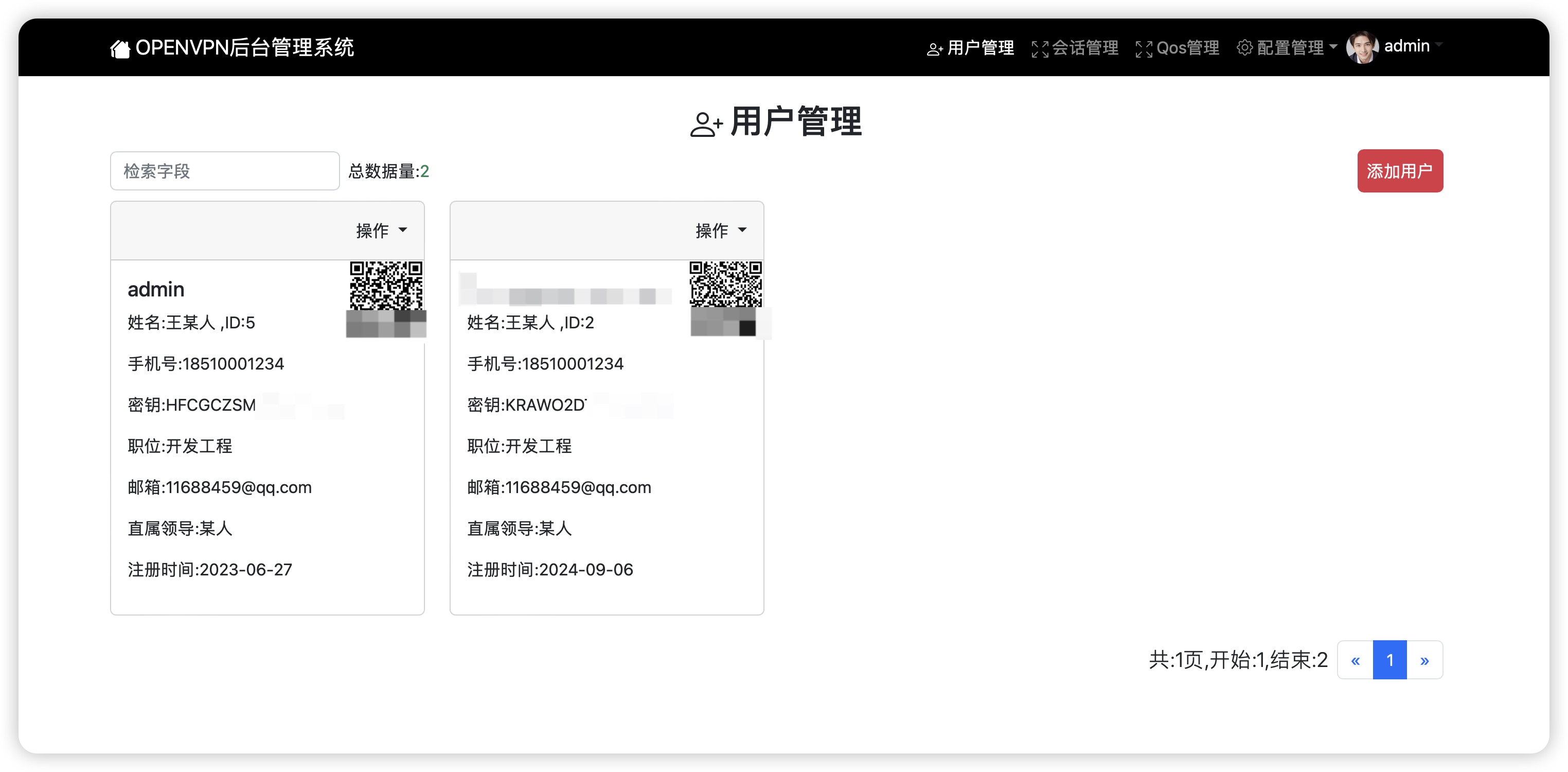
Task: Click the 会话管理 expand icon
Action: click(x=1040, y=49)
